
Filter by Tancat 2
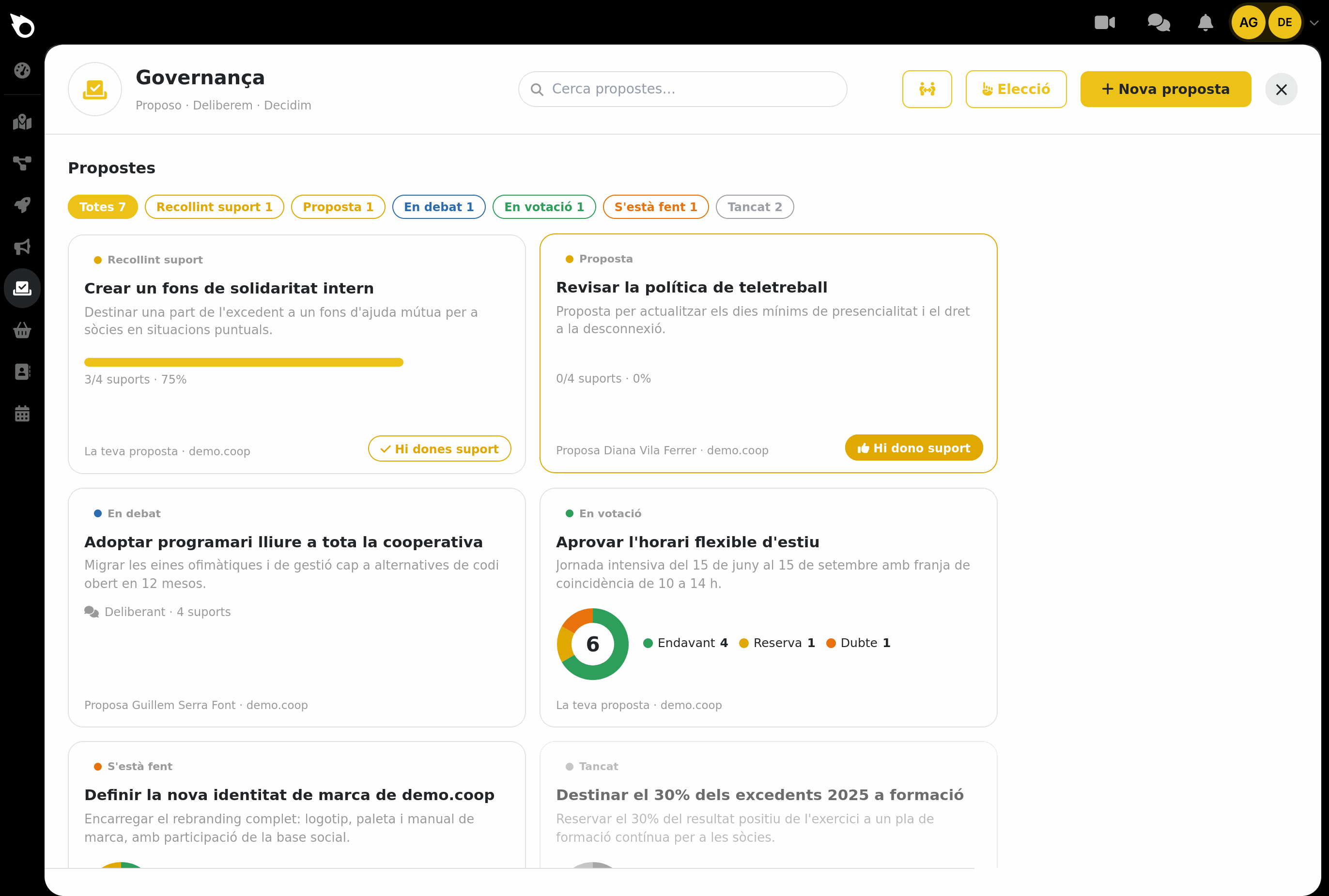[754, 207]
